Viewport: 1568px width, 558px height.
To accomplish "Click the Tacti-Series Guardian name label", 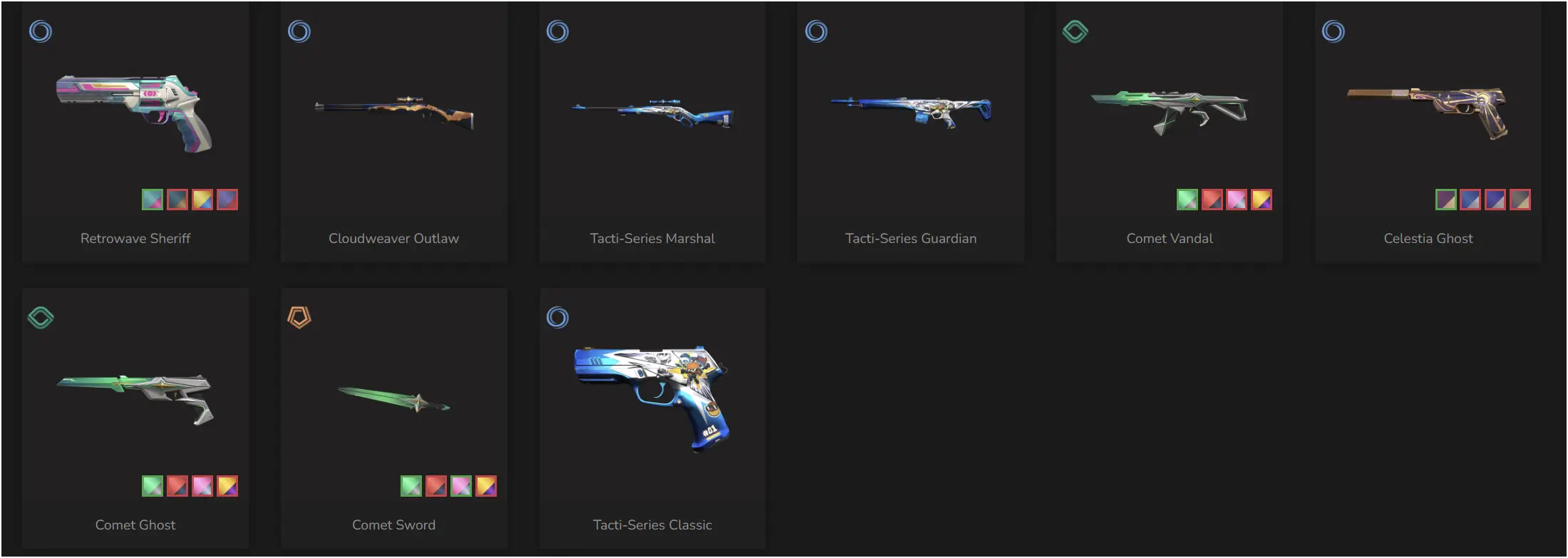I will point(911,239).
